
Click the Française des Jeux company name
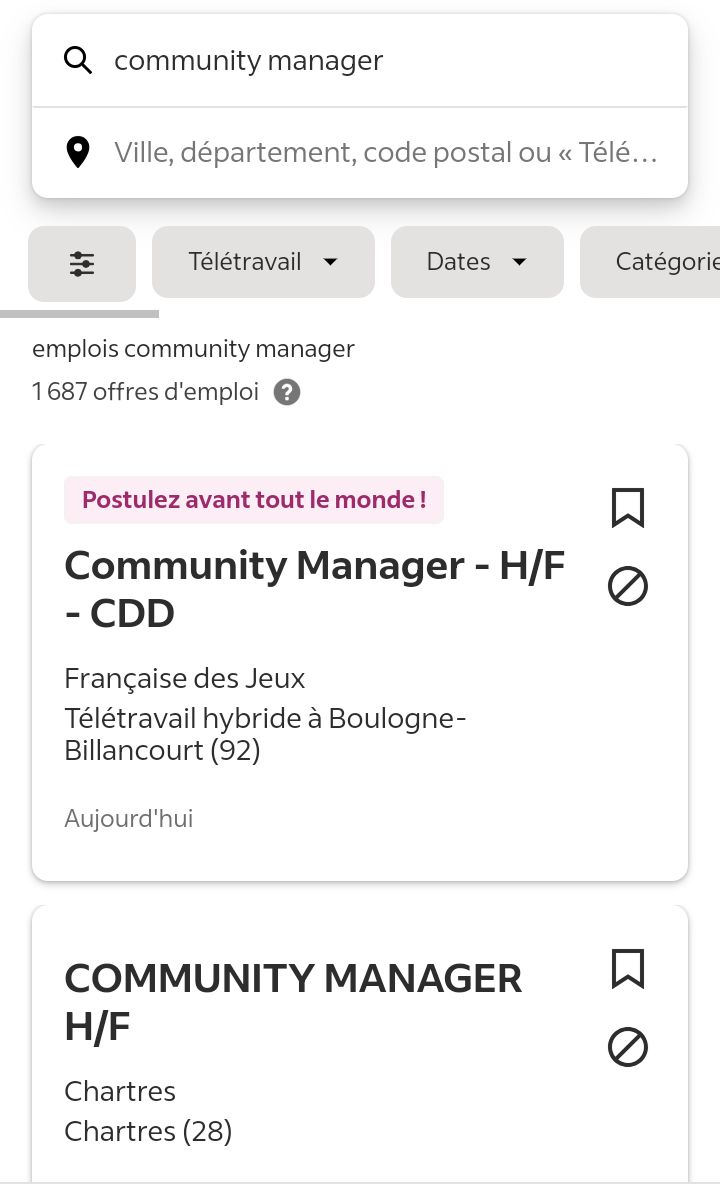point(185,679)
